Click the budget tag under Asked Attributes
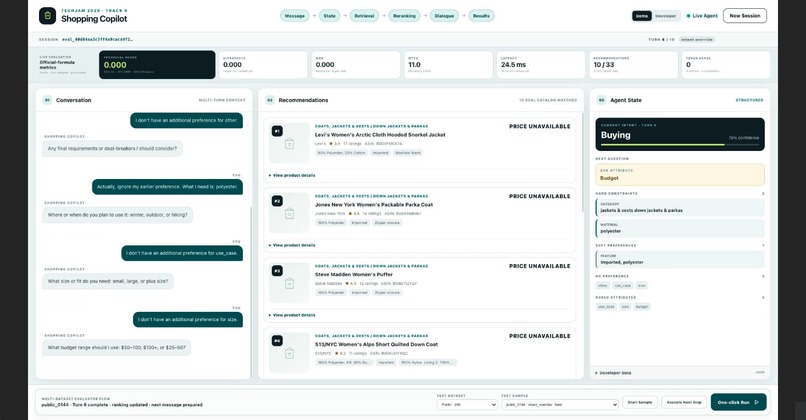Image resolution: width=806 pixels, height=420 pixels. pos(642,307)
